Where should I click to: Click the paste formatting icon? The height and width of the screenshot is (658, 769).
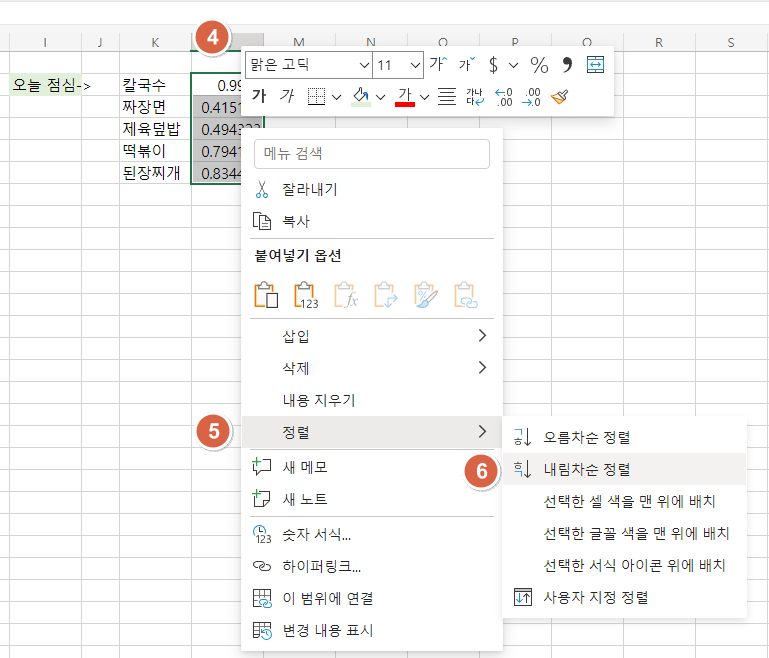pos(426,295)
